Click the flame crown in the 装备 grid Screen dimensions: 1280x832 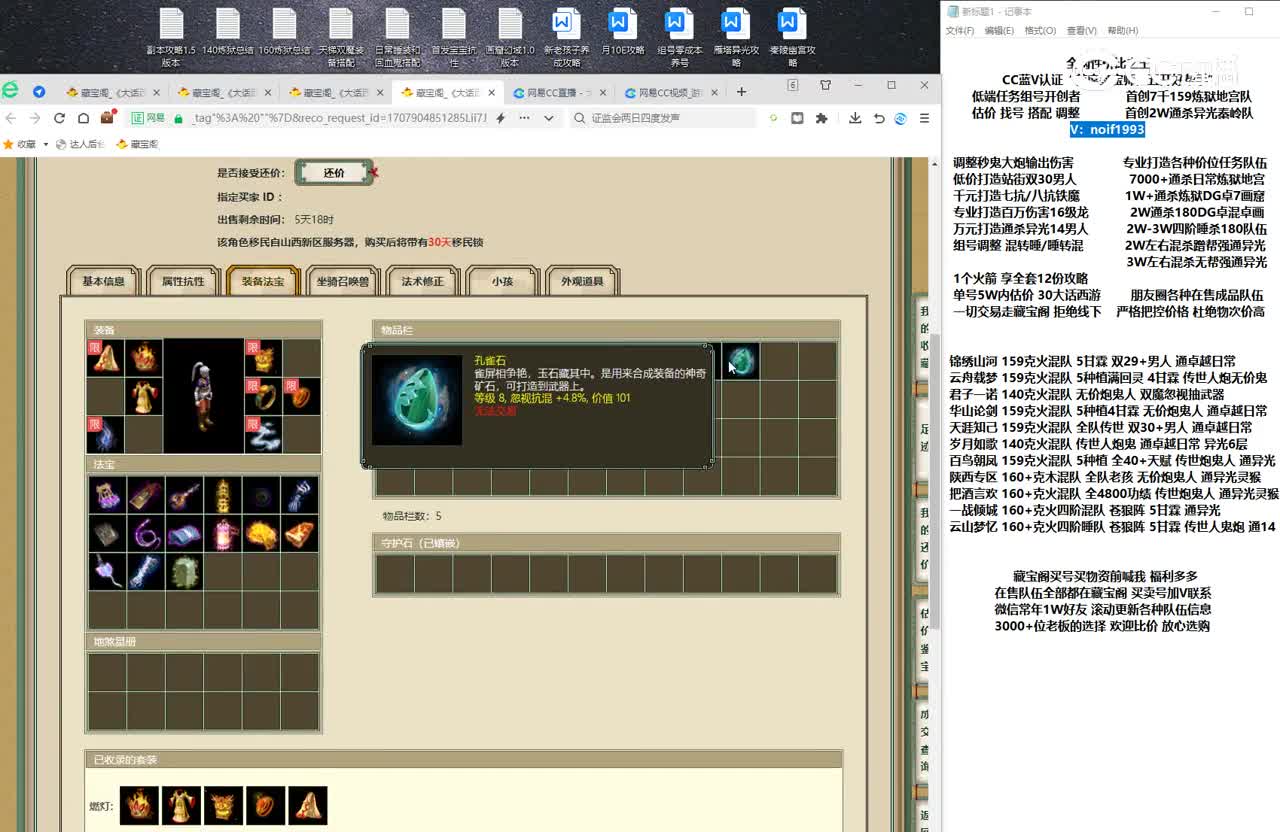click(x=144, y=357)
